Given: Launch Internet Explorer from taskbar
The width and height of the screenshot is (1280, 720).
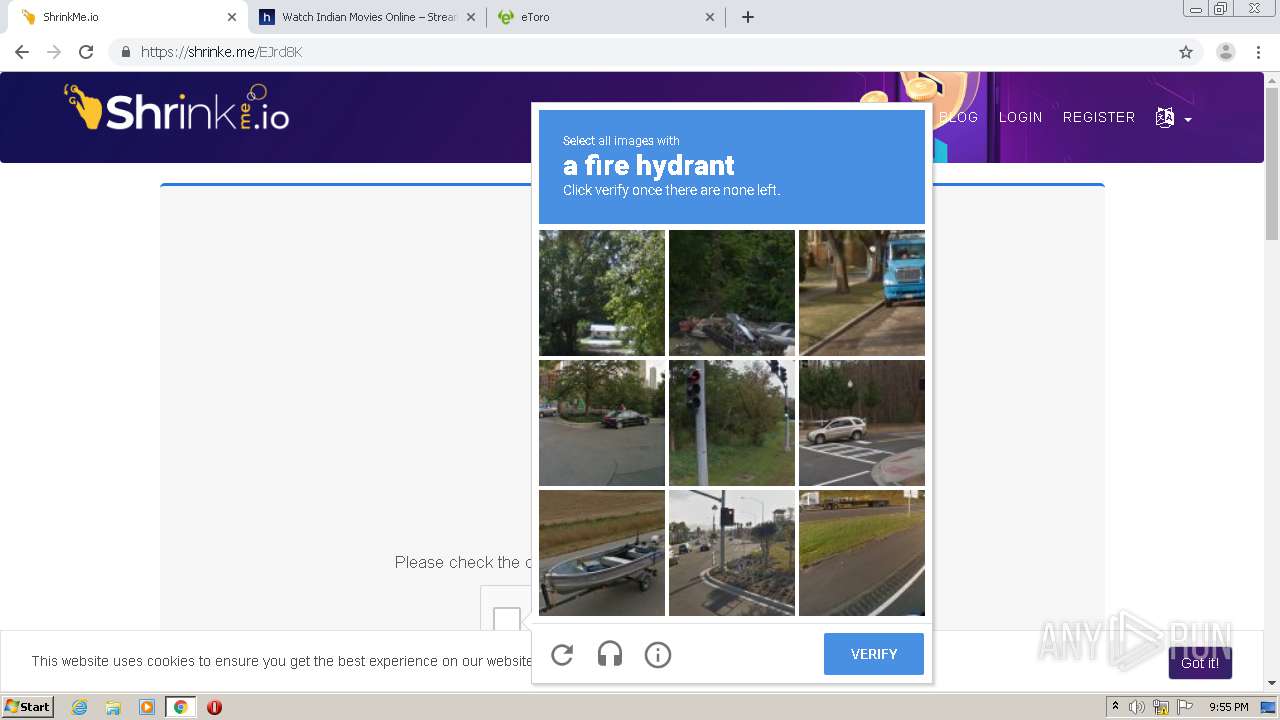Looking at the screenshot, I should pyautogui.click(x=80, y=707).
